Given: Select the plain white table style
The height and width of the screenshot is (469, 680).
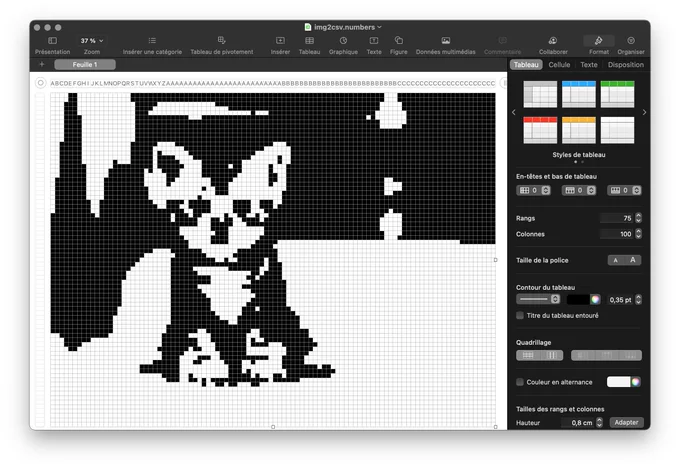Looking at the screenshot, I should (x=617, y=130).
